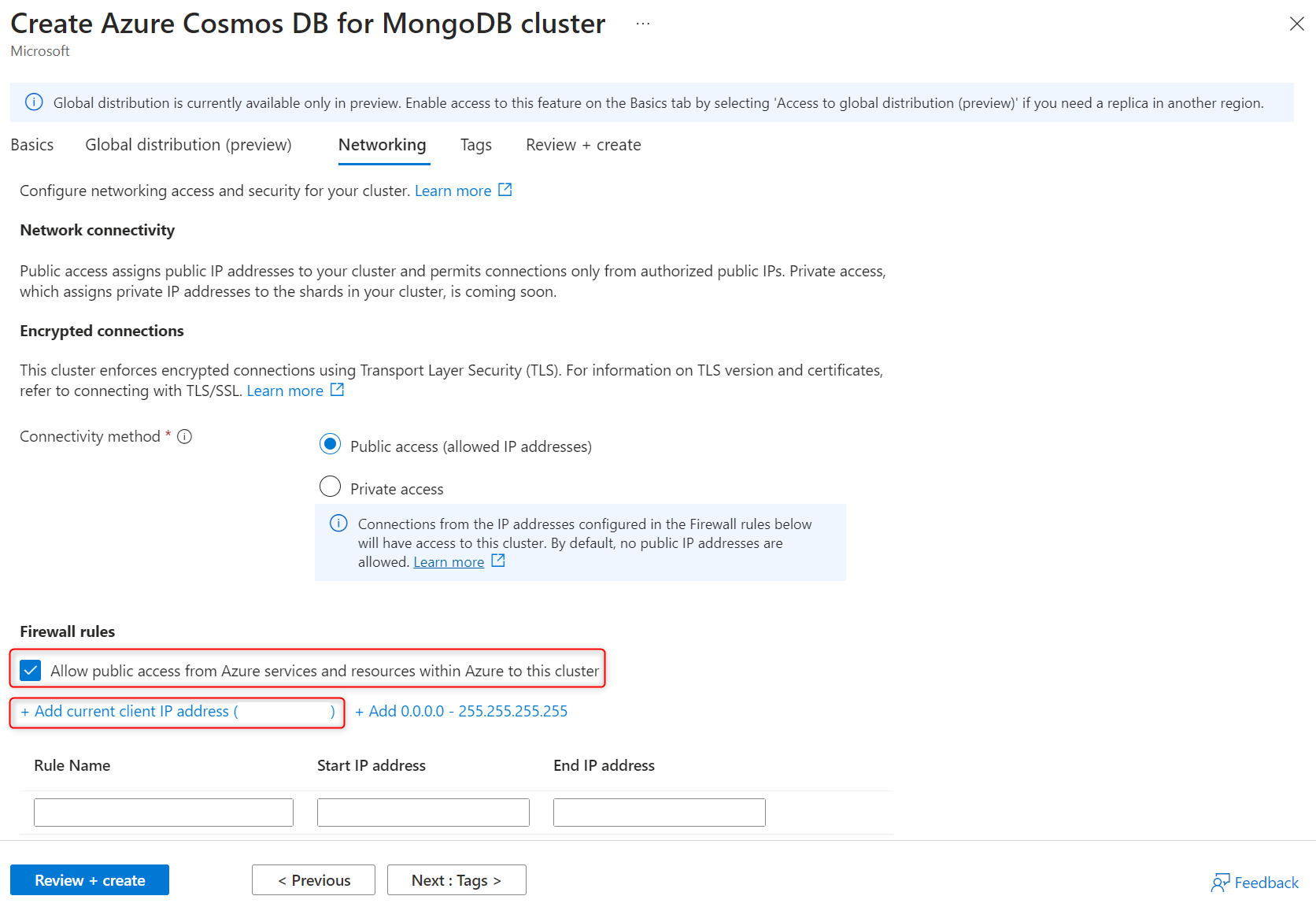Image resolution: width=1316 pixels, height=907 pixels.
Task: Switch to Global distribution (preview) tab
Action: pyautogui.click(x=189, y=145)
